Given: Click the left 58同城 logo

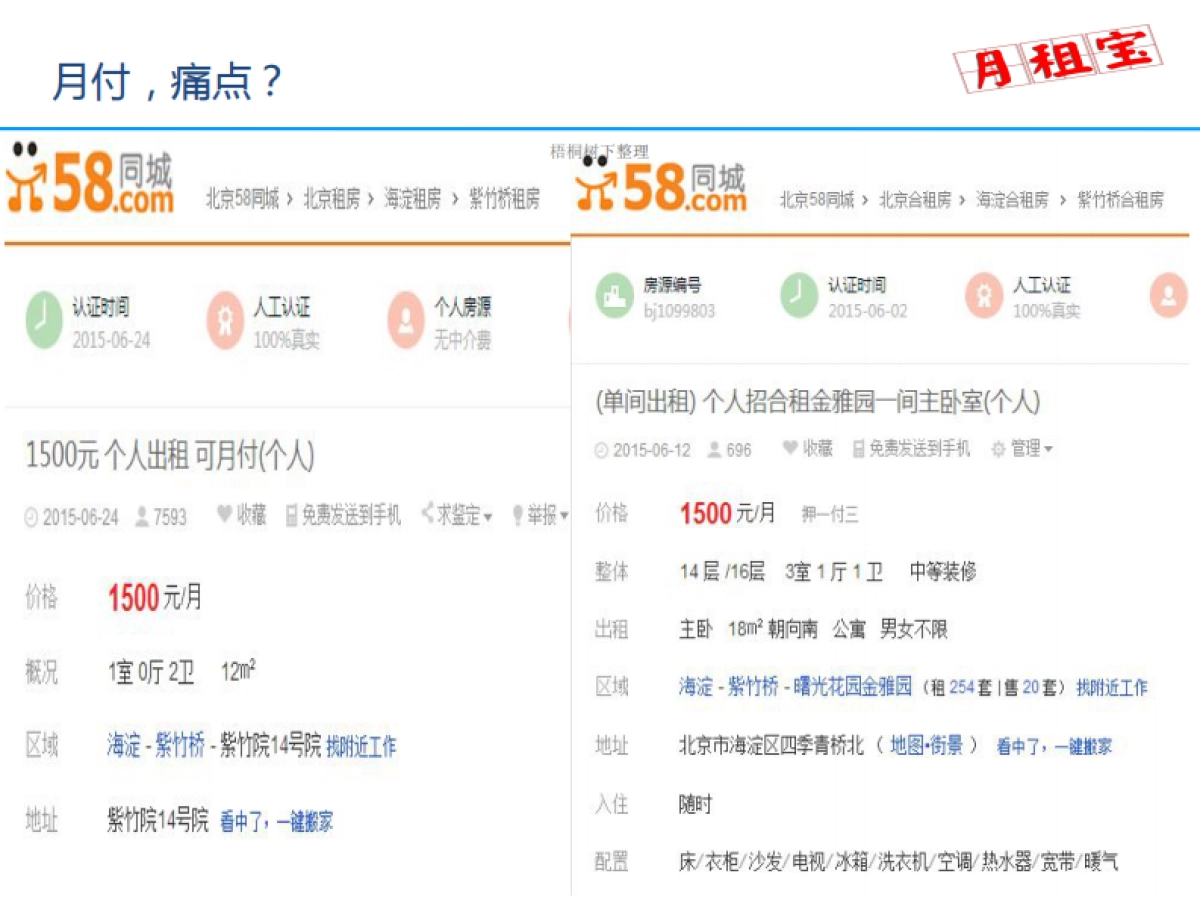Looking at the screenshot, I should coord(90,180).
